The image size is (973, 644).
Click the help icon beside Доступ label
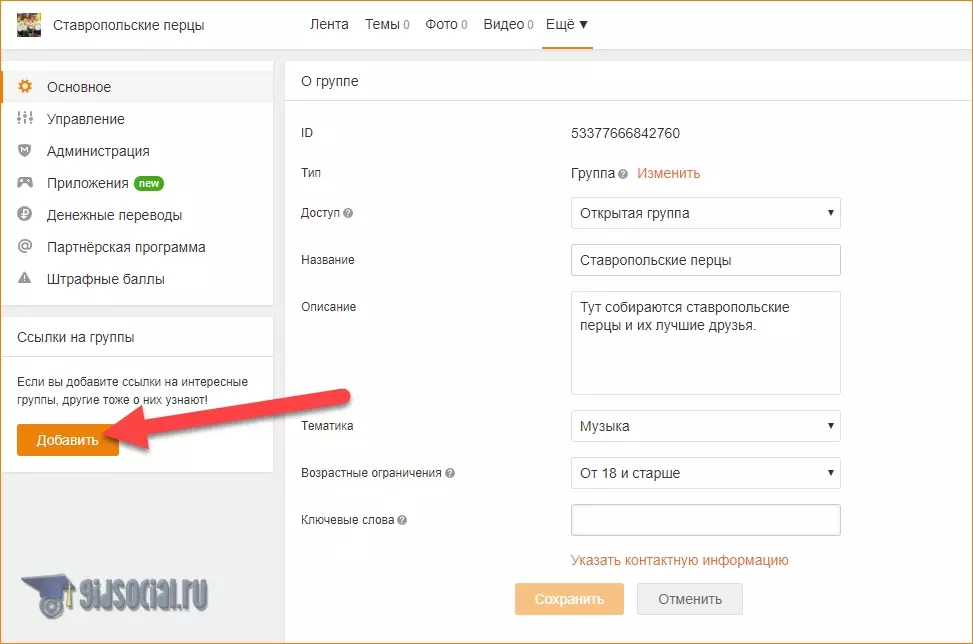[x=348, y=213]
